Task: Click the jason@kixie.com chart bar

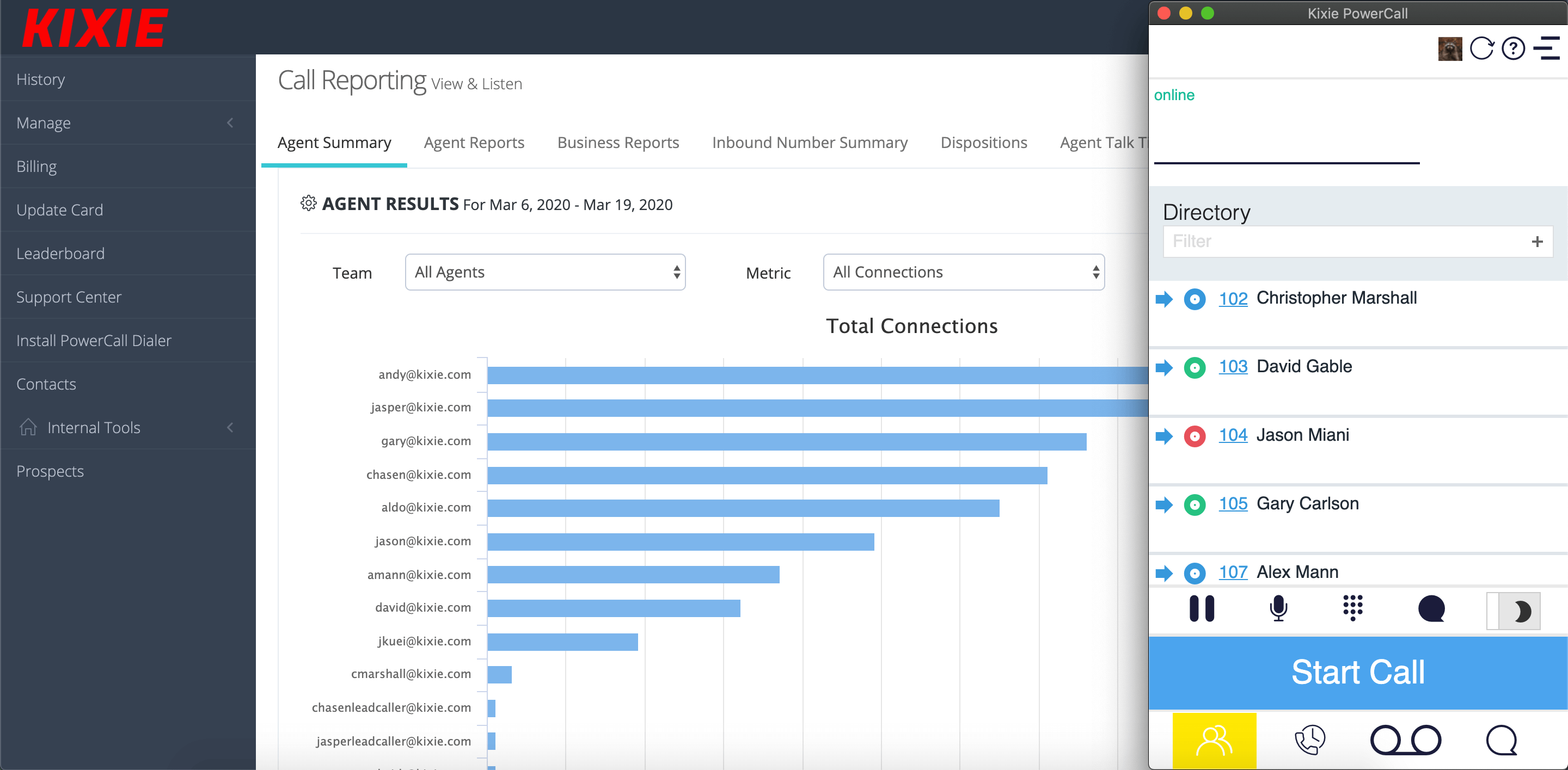Action: (681, 542)
